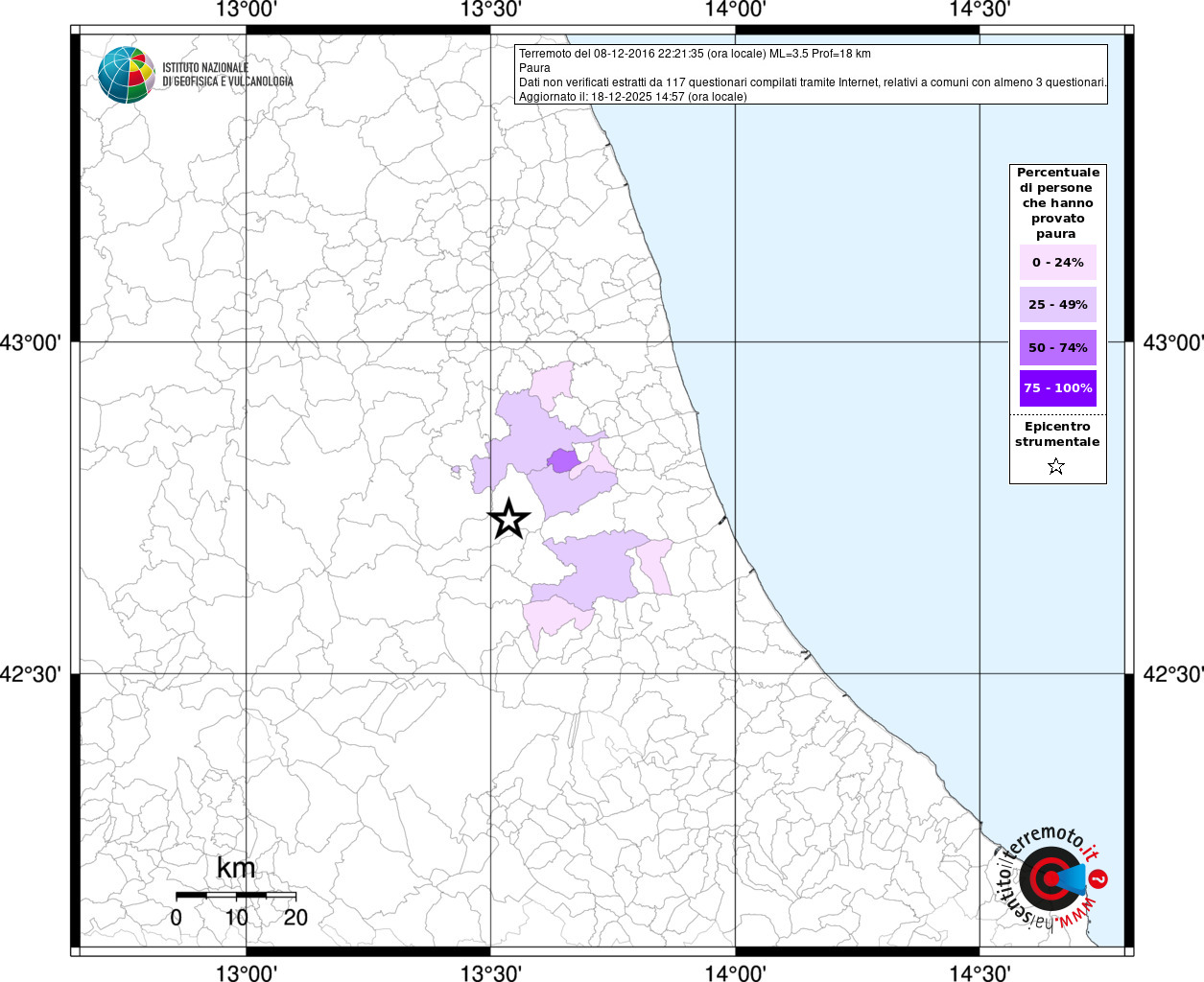Screen dimensions: 1204x982
Task: Click the epicenter star on the map
Action: pos(508,519)
